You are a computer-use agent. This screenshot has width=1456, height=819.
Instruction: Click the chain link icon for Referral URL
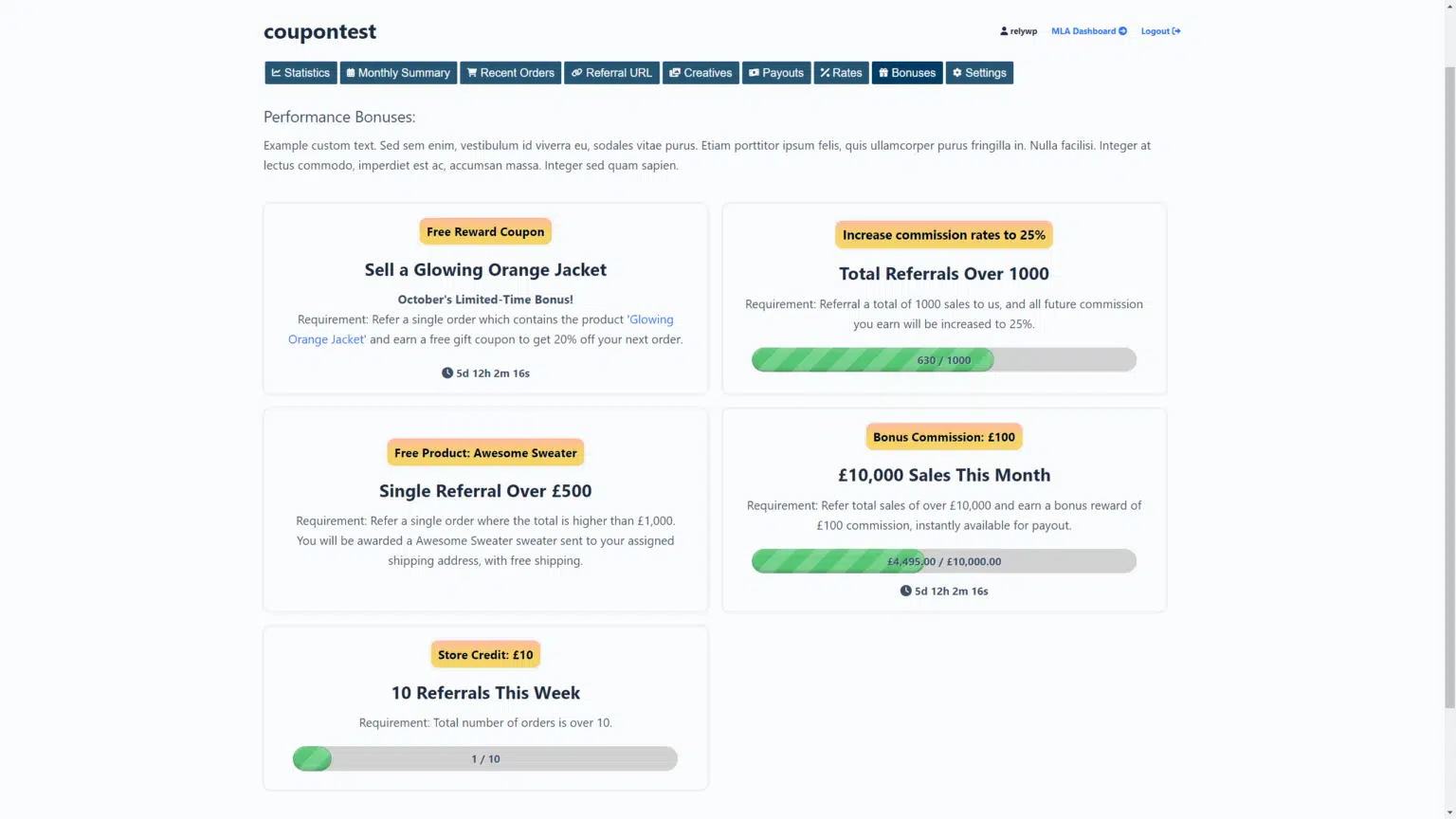tap(576, 73)
